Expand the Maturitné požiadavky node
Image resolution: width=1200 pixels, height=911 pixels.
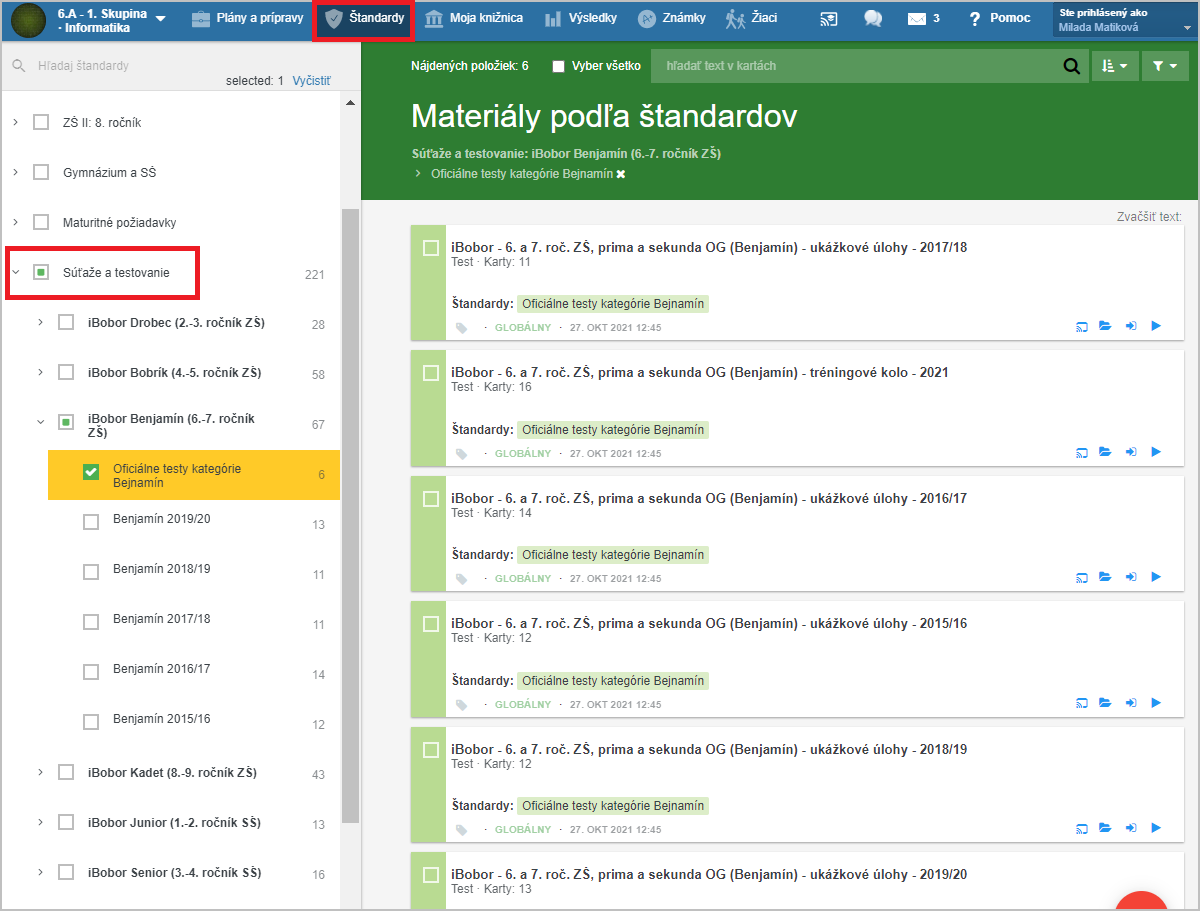[x=15, y=222]
